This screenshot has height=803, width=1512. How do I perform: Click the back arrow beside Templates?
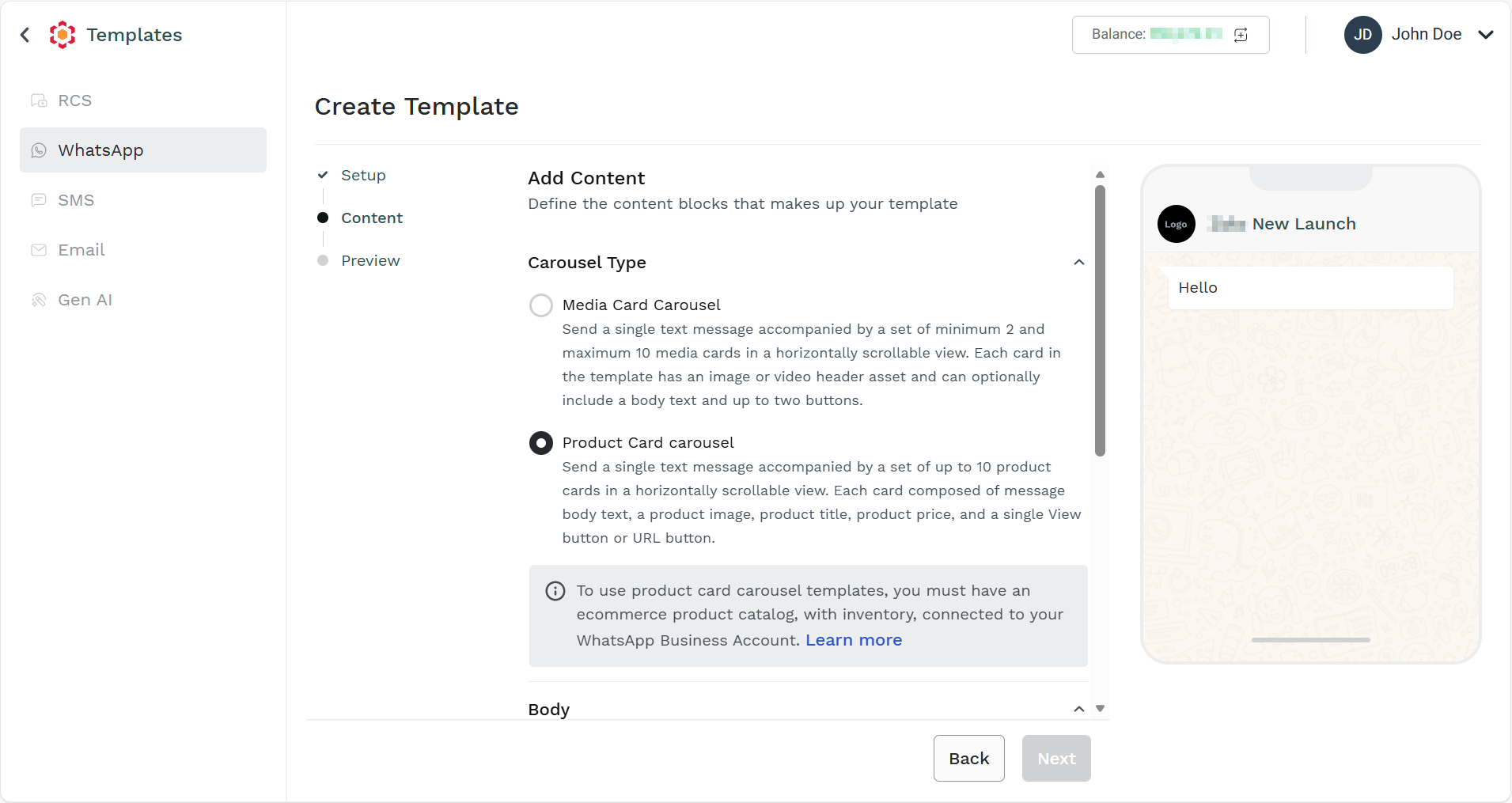[x=25, y=35]
